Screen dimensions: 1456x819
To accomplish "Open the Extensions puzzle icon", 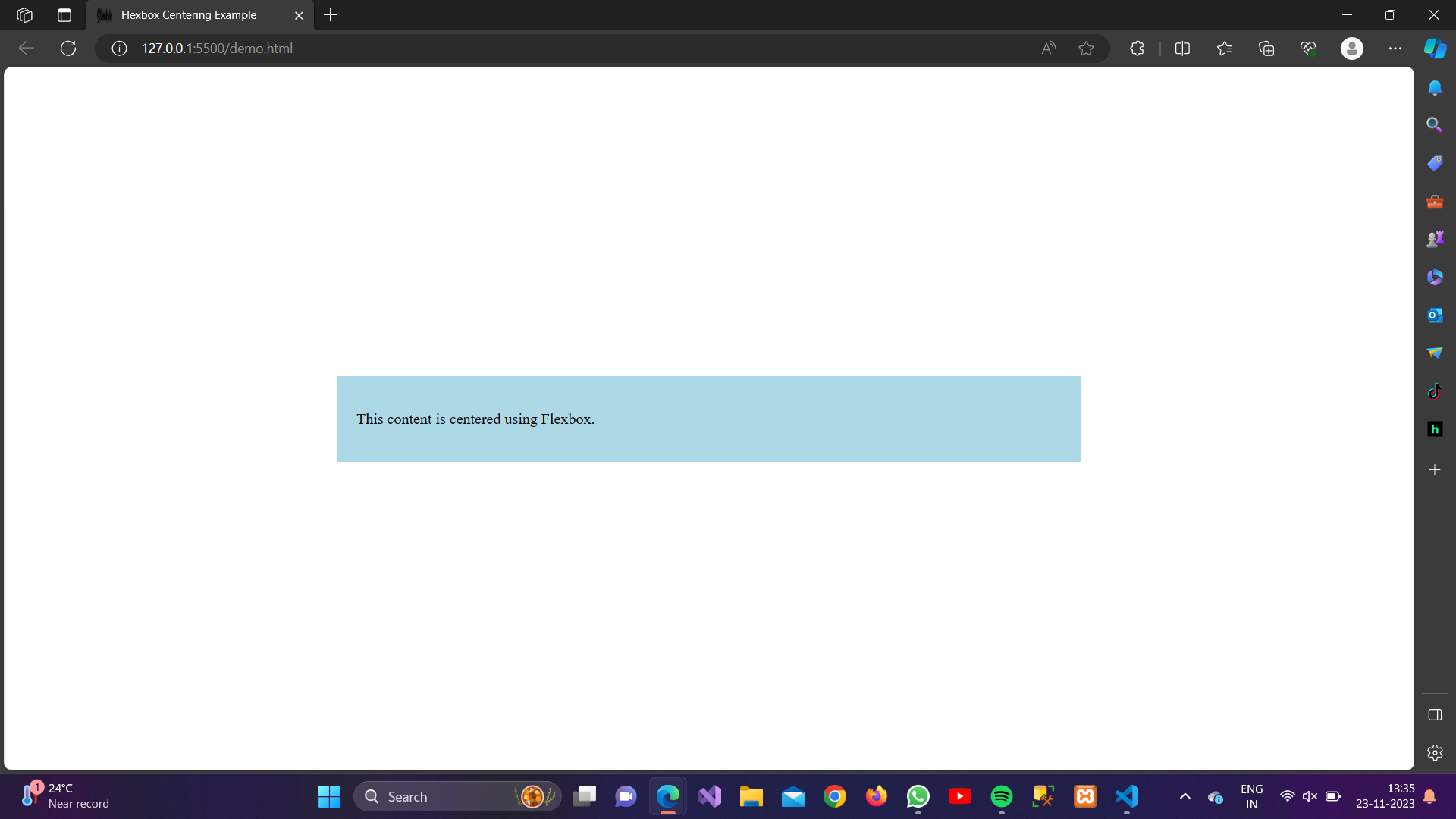I will coord(1137,49).
